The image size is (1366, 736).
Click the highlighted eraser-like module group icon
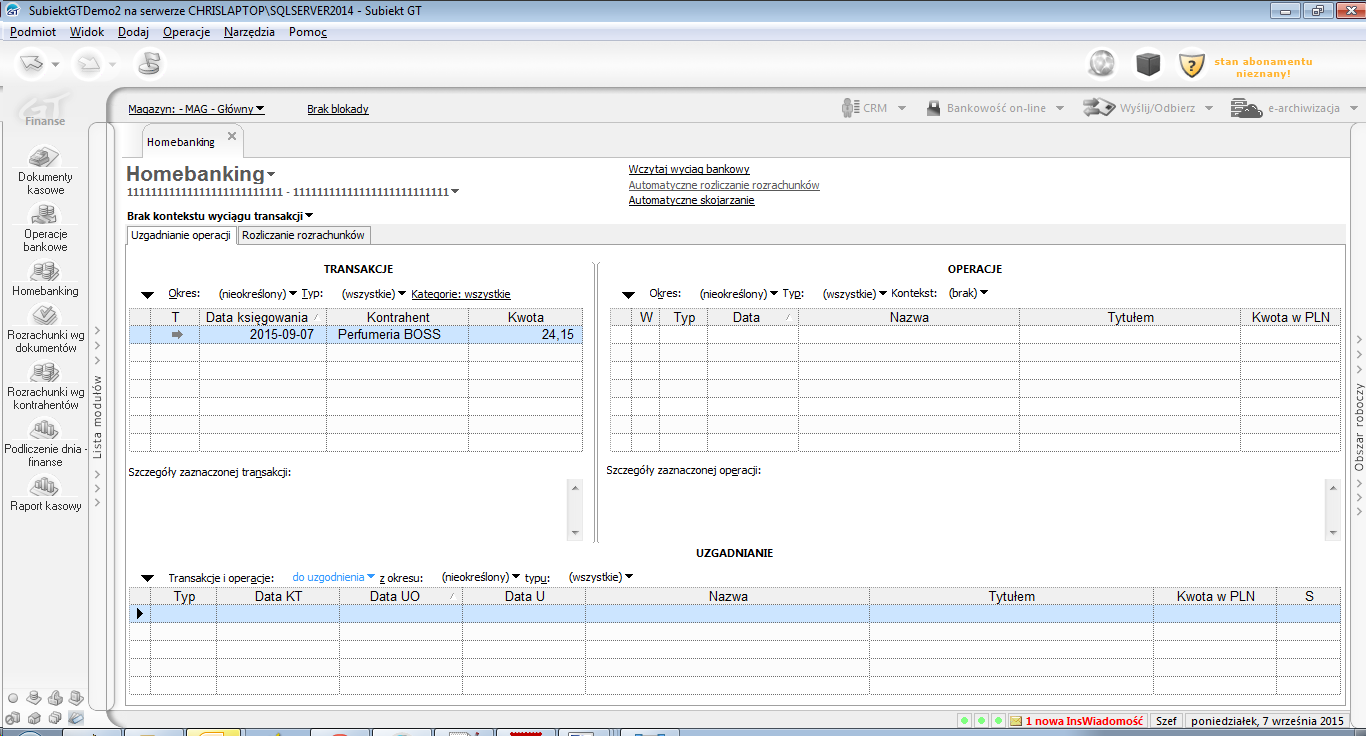[76, 717]
